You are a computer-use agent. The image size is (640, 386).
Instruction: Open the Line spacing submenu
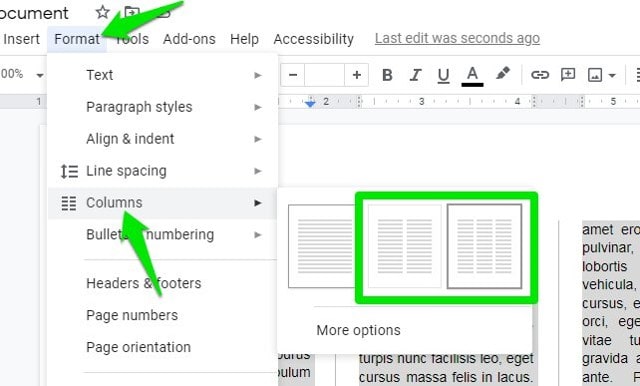tap(162, 171)
